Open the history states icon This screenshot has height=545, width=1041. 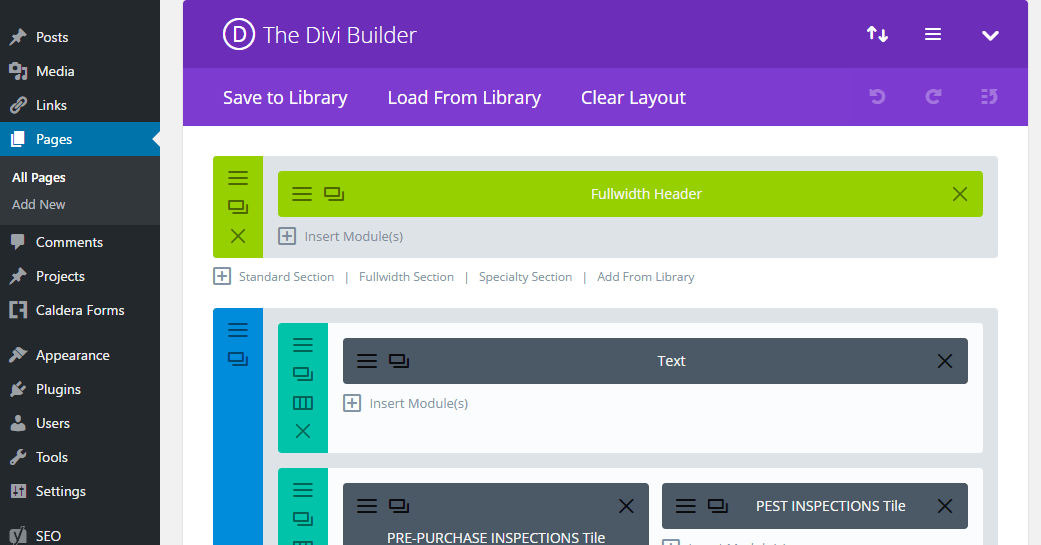pos(989,97)
